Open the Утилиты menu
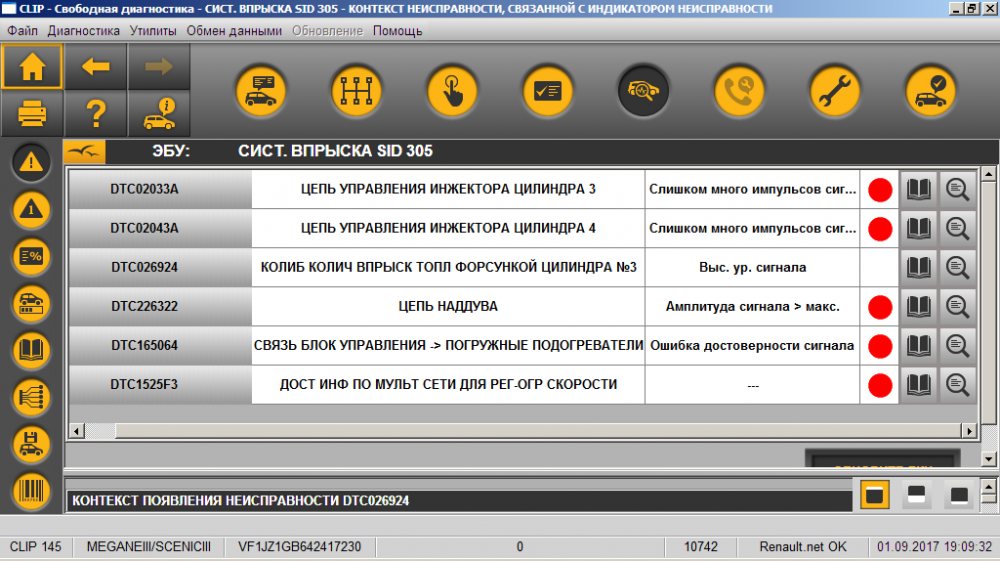The image size is (1000, 561). (153, 31)
